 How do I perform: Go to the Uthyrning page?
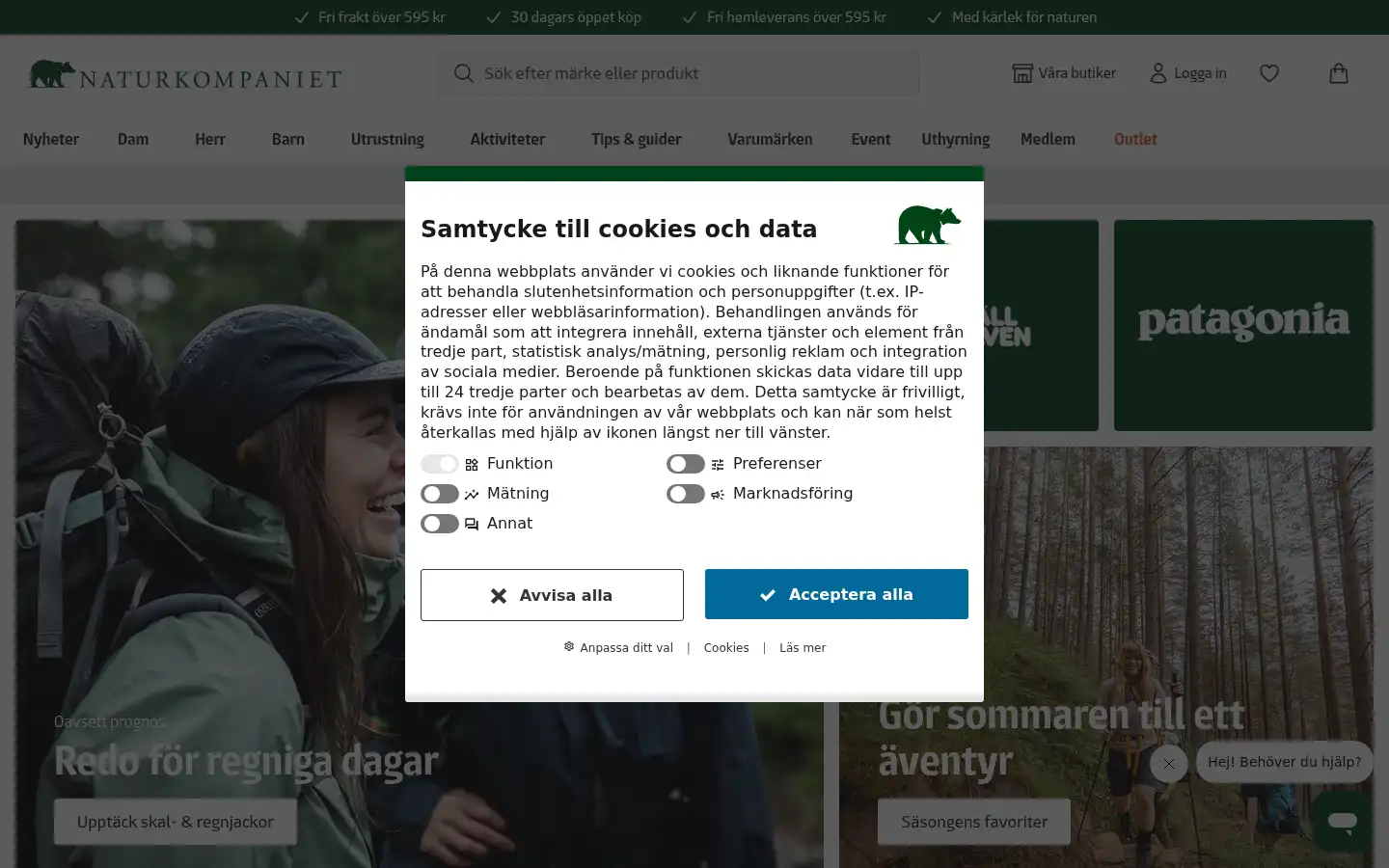(x=955, y=139)
